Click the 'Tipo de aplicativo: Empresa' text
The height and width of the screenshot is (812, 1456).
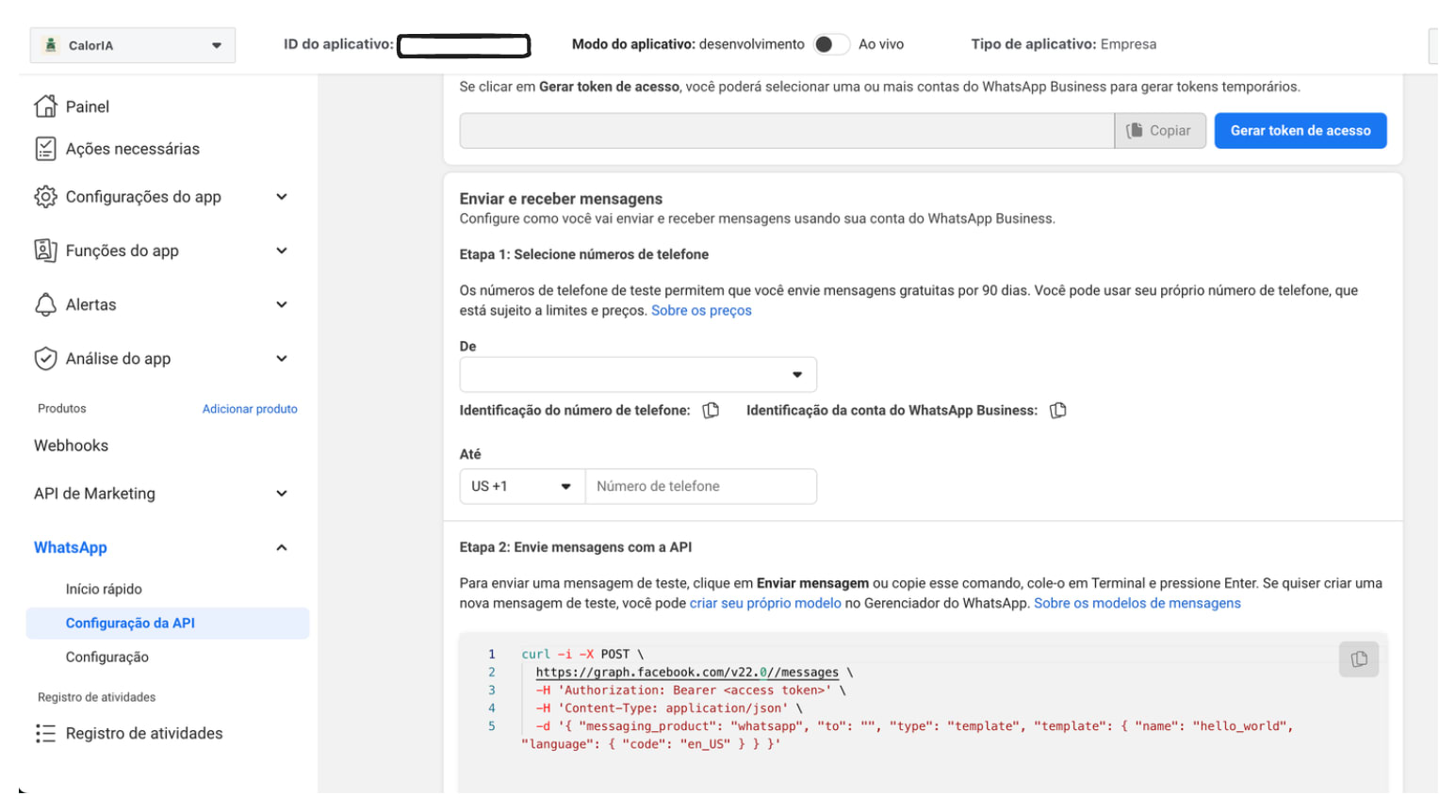click(x=1064, y=44)
